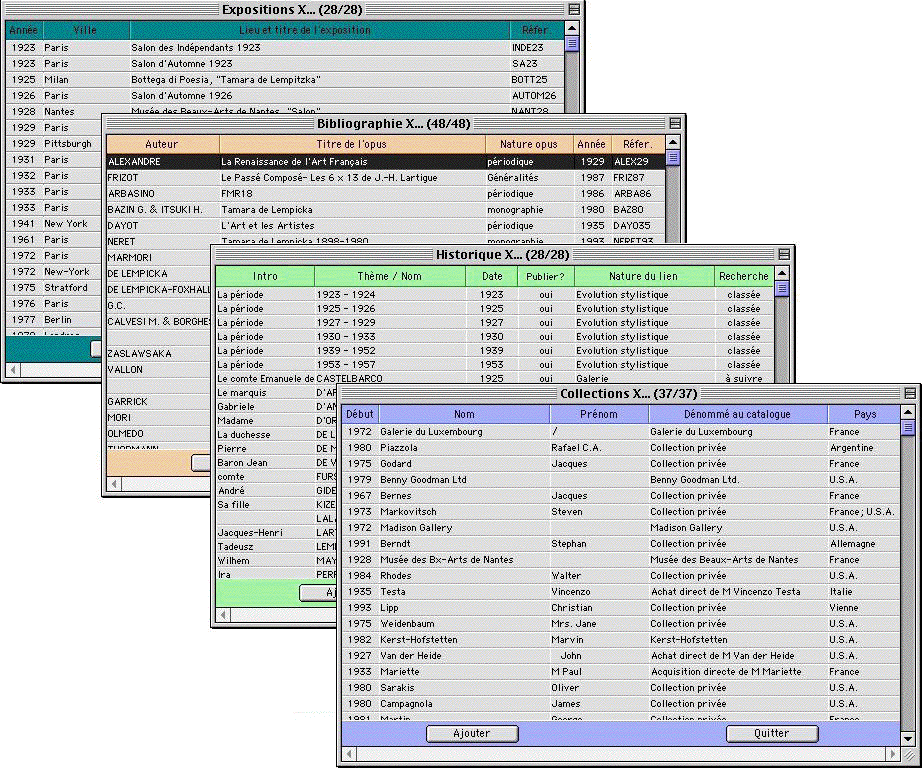Click the Début column header in Collections
This screenshot has height=768, width=922.
(x=360, y=414)
